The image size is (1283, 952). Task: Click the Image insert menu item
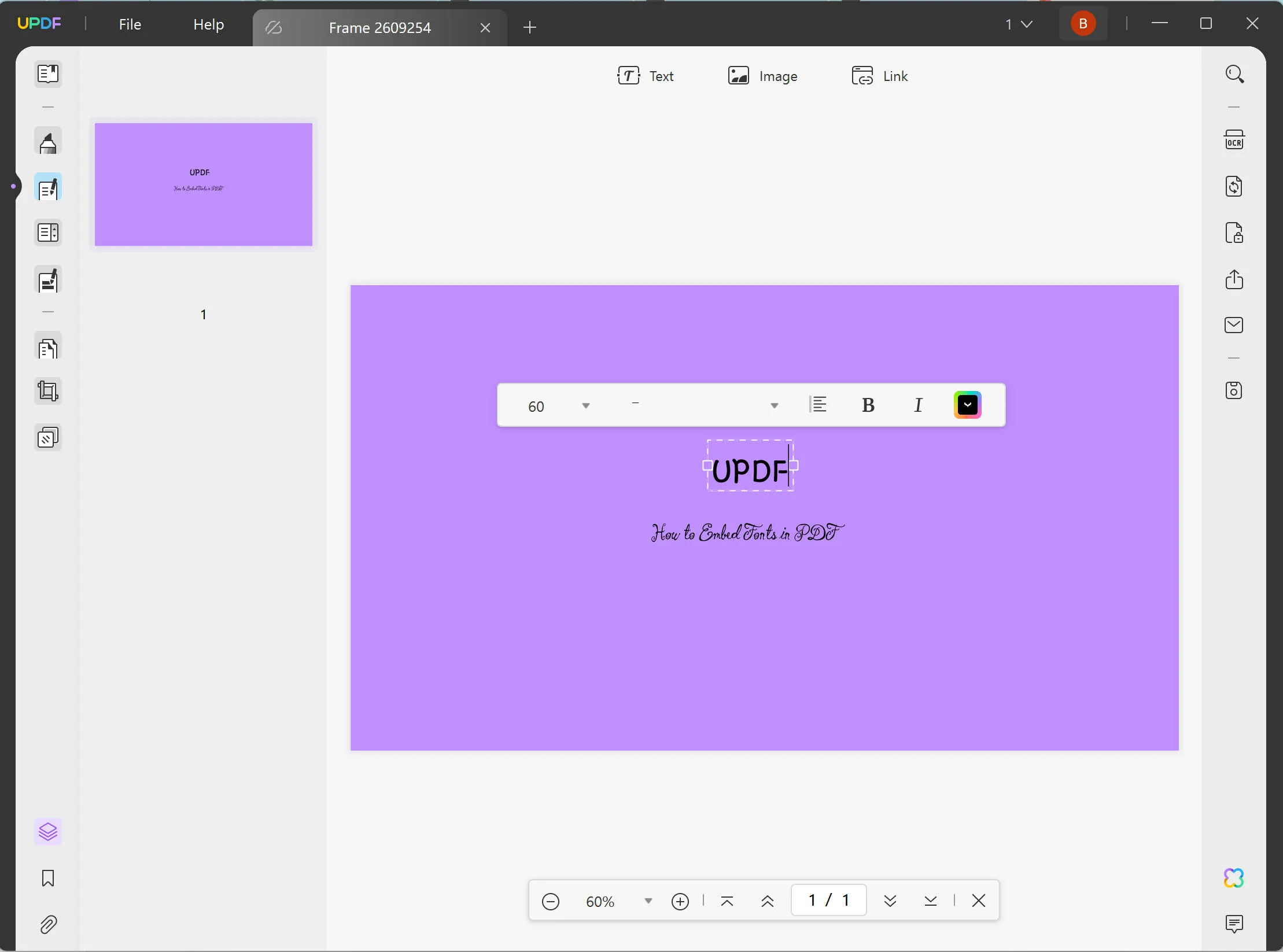point(762,76)
